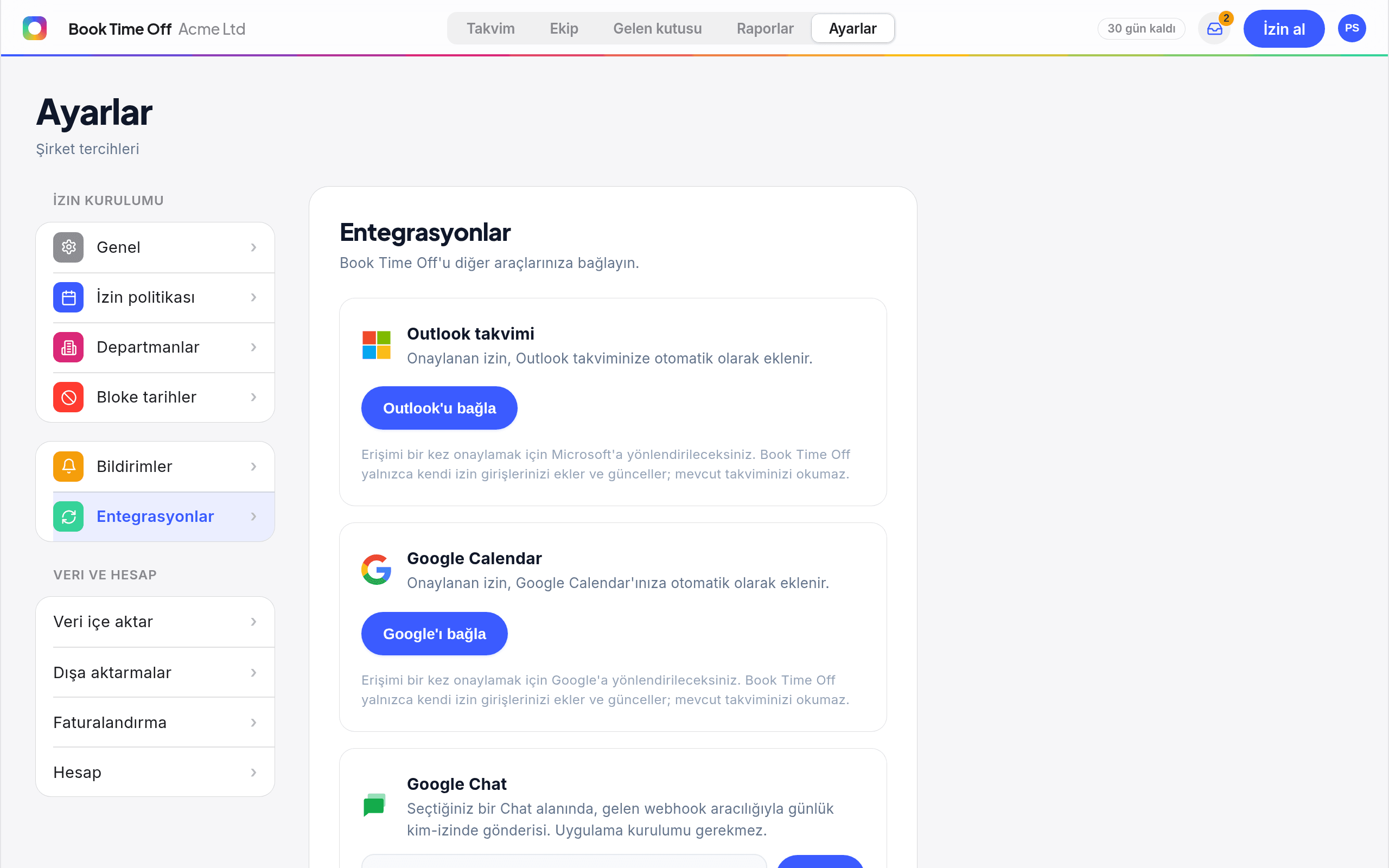
Task: Expand the Dışa aktarmalar chevron
Action: 254,673
